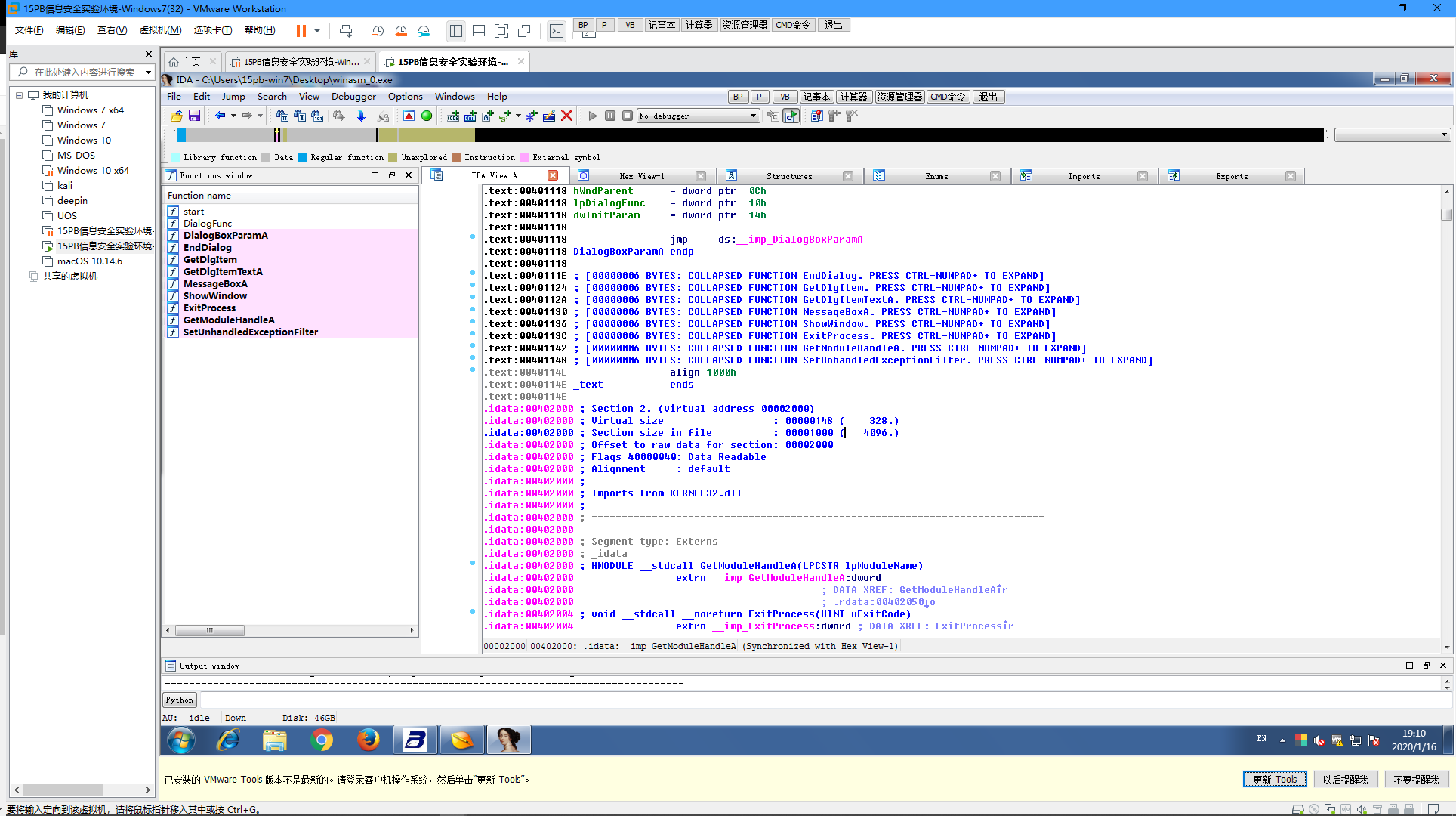Jump forward with gray right arrow

(246, 116)
